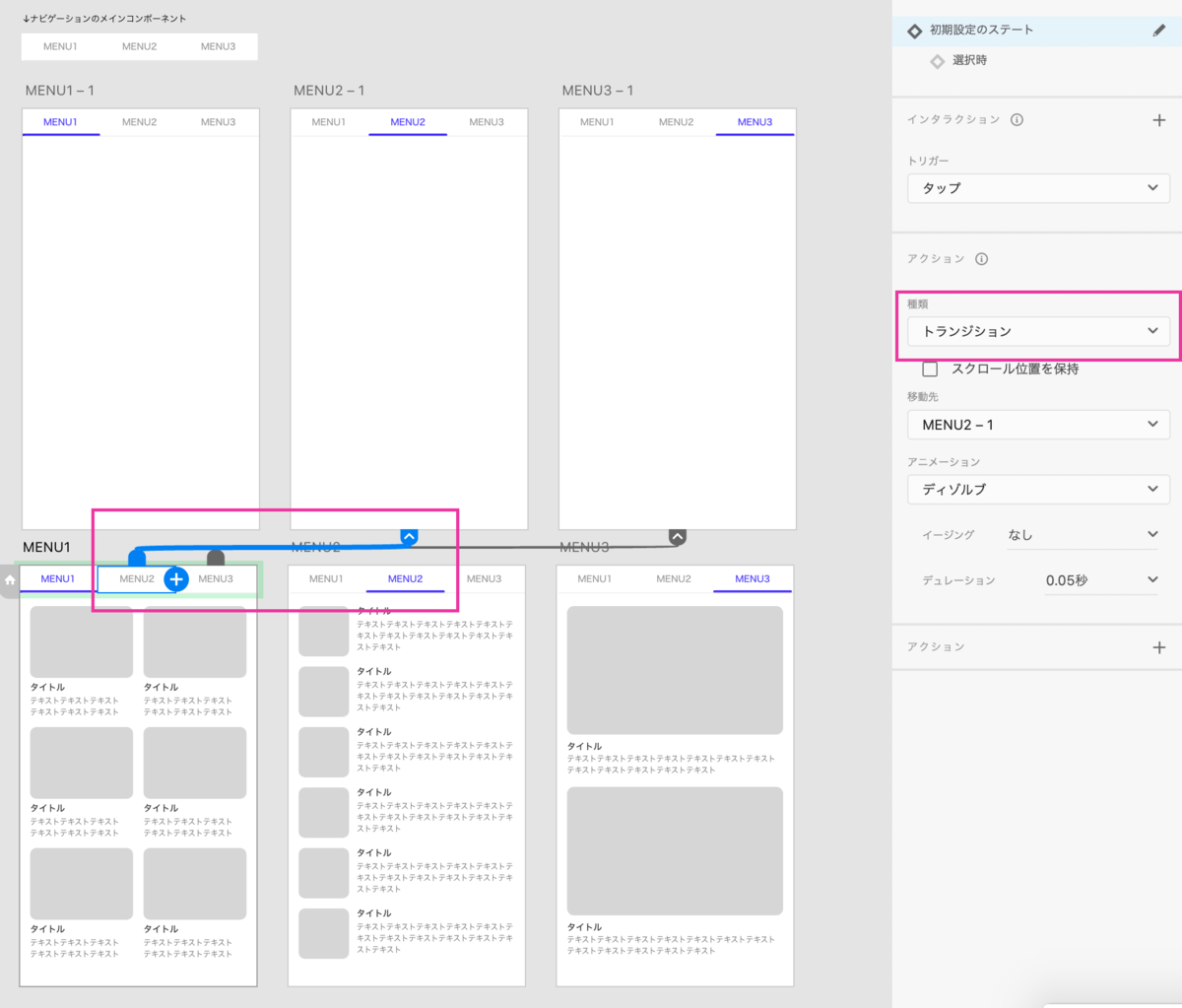Open the info icon next to インタラクション
1182x1008 pixels.
1017,120
